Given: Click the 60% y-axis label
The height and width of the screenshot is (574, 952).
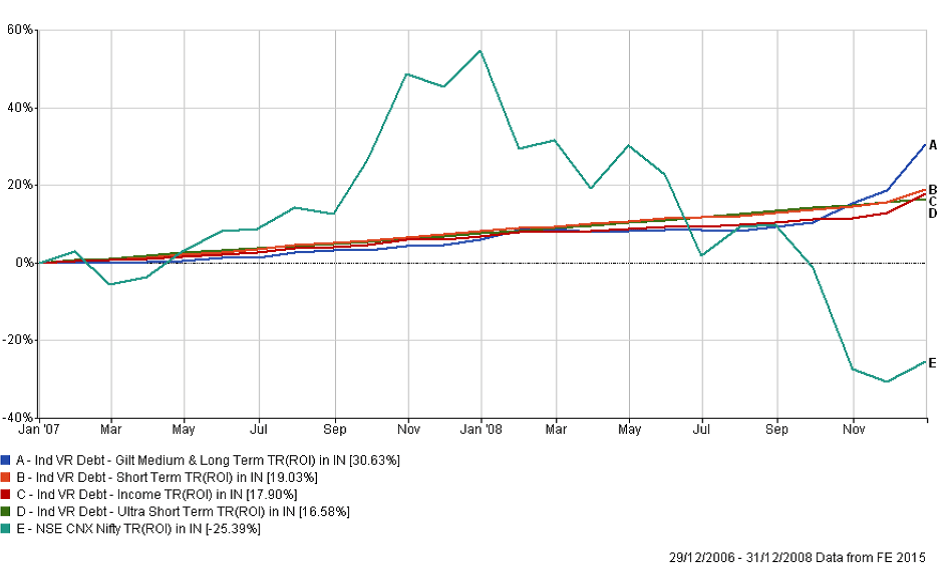Looking at the screenshot, I should point(21,30).
